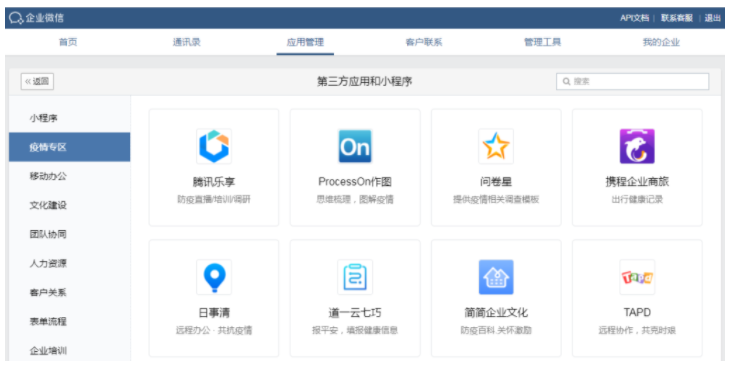Click the 远程办公·共抗疫情 description

click(x=214, y=331)
